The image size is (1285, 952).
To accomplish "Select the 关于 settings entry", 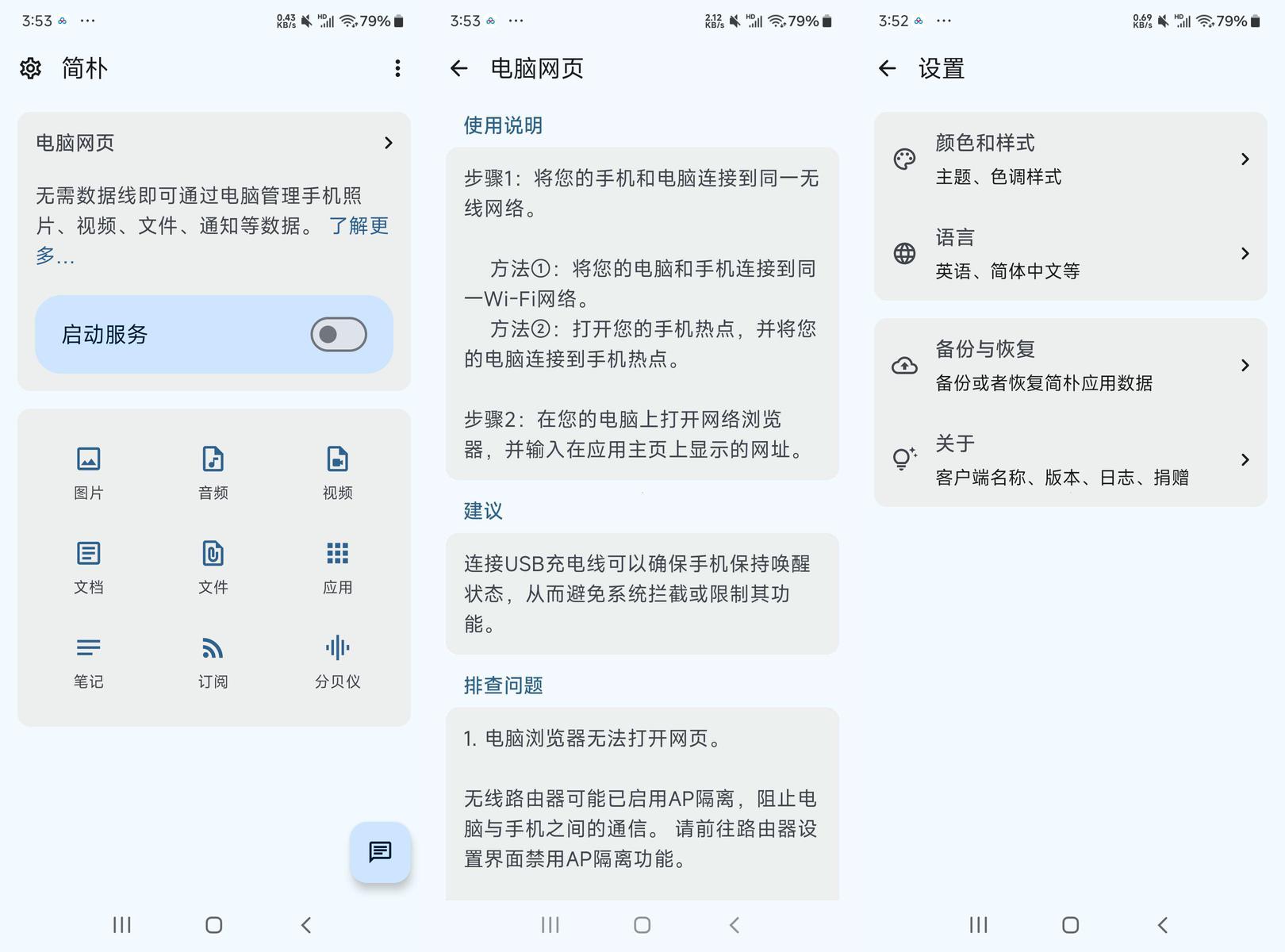I will click(x=1070, y=459).
